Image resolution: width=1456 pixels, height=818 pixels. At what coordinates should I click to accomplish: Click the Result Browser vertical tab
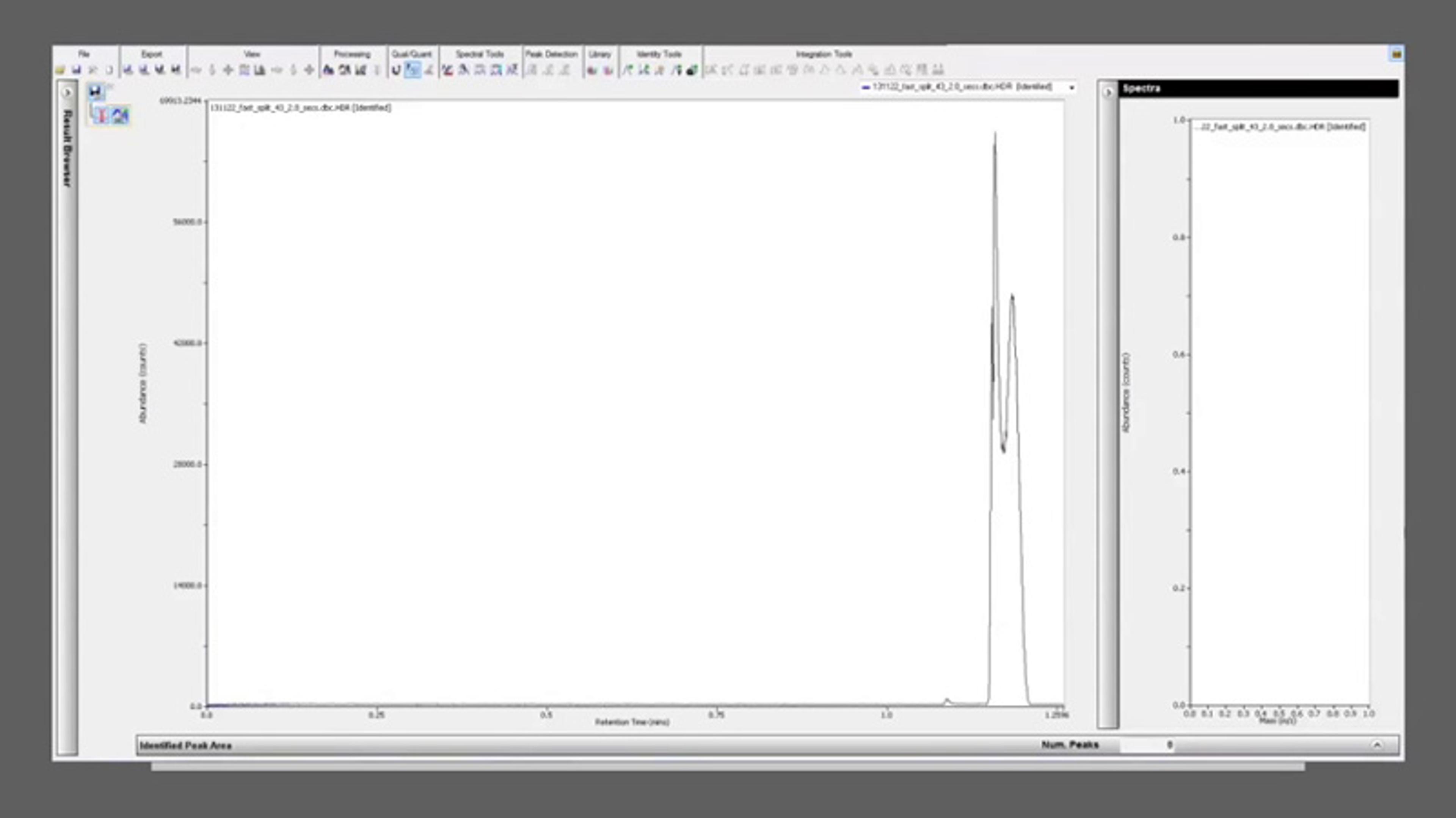coord(67,148)
